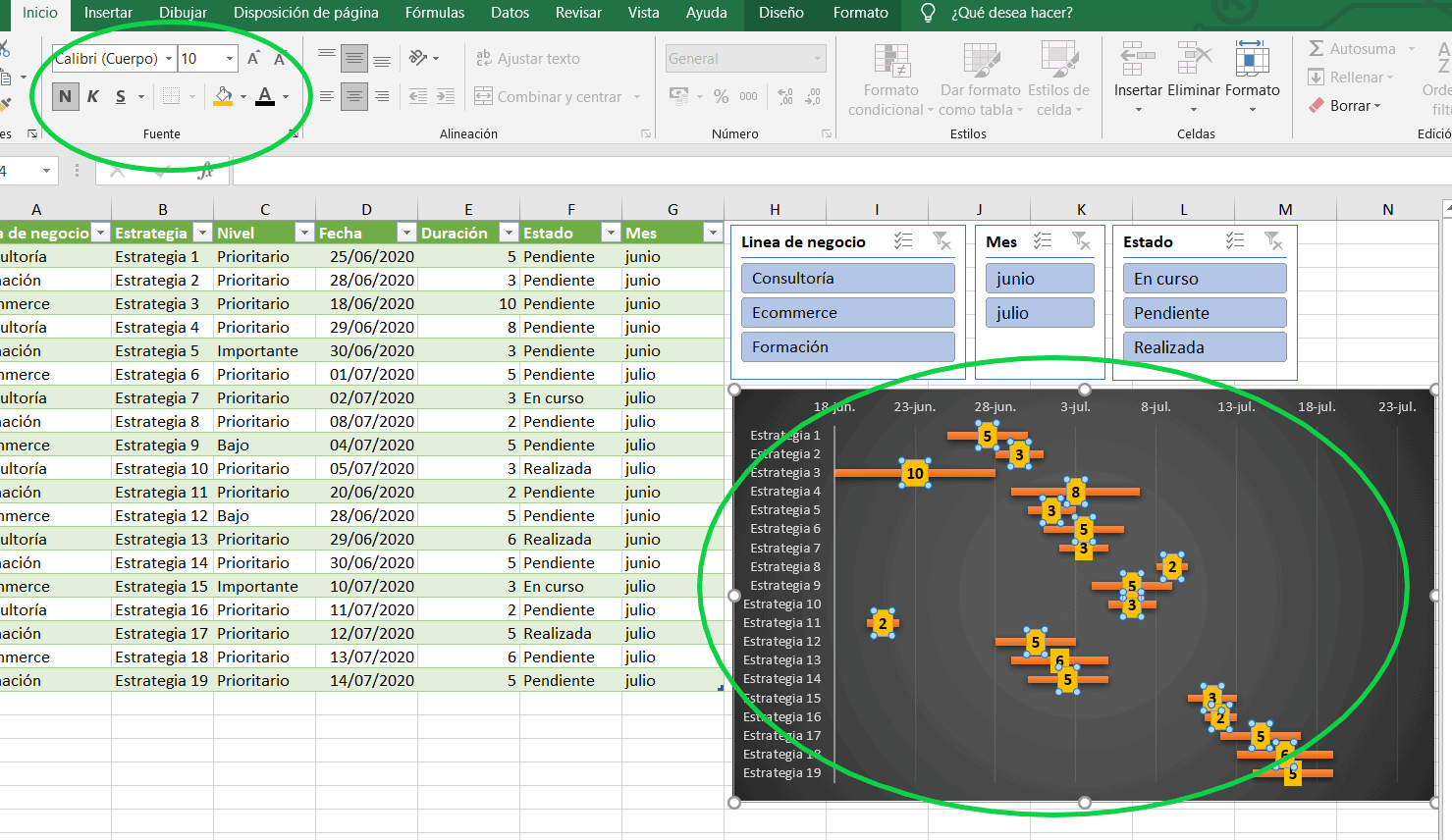
Task: Click the center horizontal align icon
Action: click(x=354, y=96)
